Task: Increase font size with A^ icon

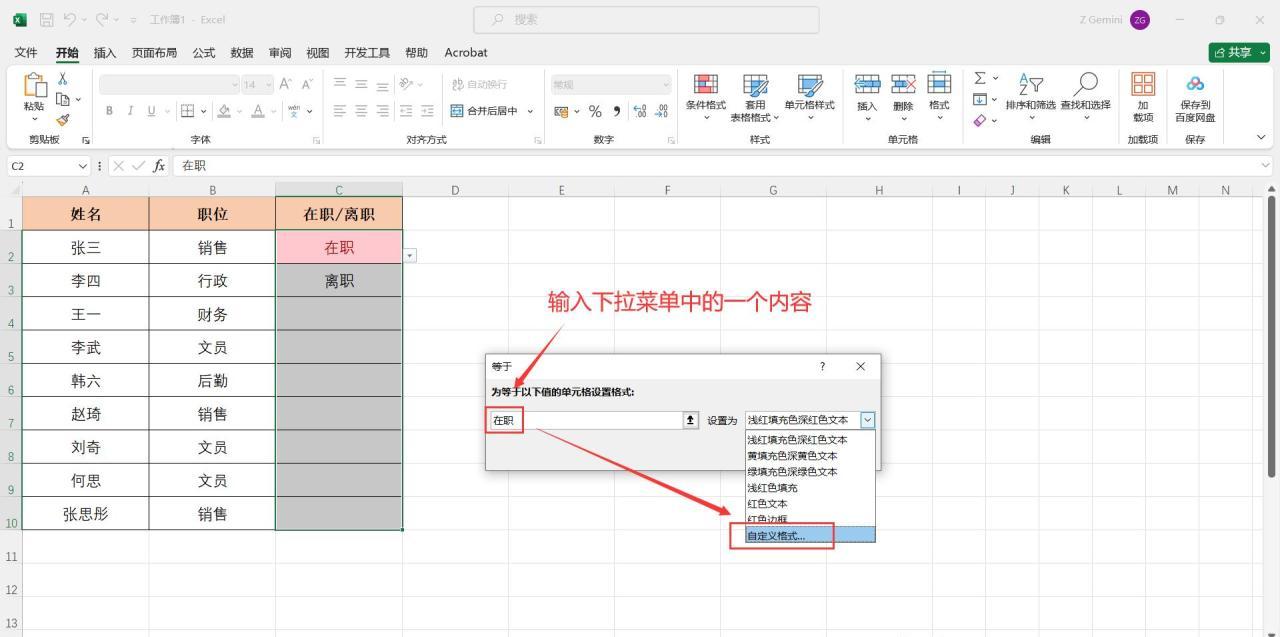Action: [x=286, y=84]
